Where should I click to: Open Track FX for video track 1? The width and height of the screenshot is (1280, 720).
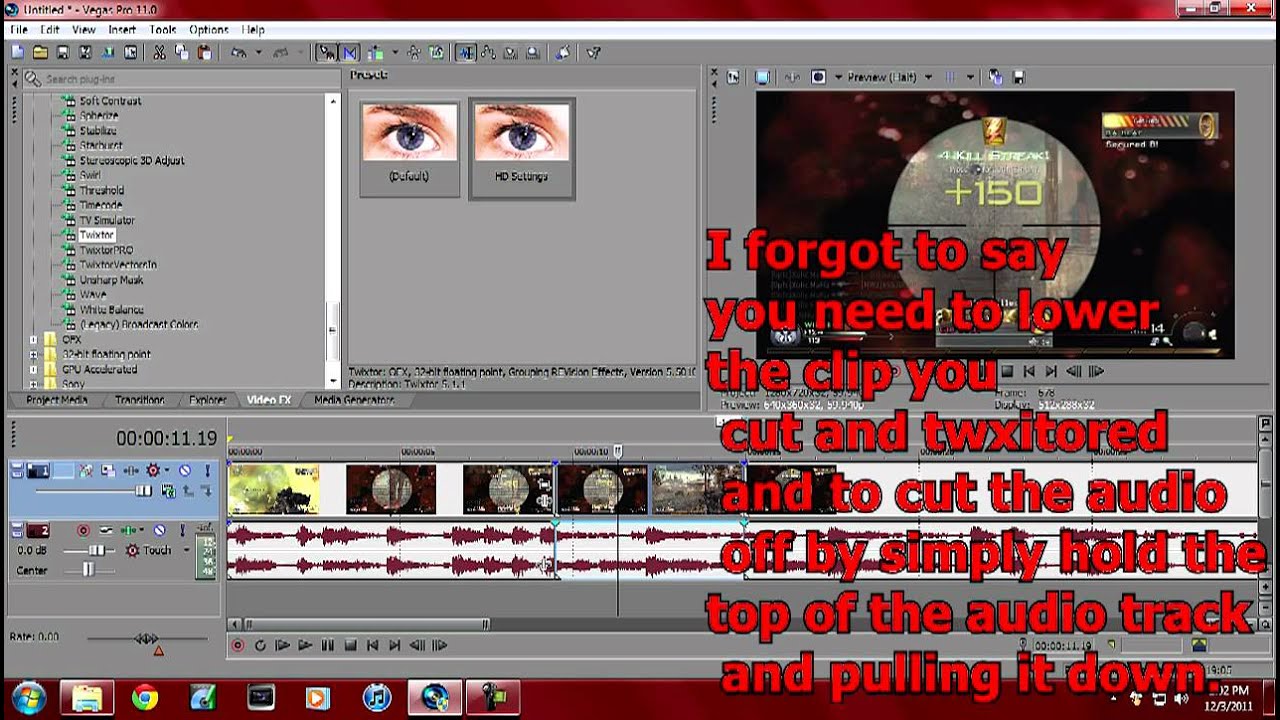[x=131, y=470]
